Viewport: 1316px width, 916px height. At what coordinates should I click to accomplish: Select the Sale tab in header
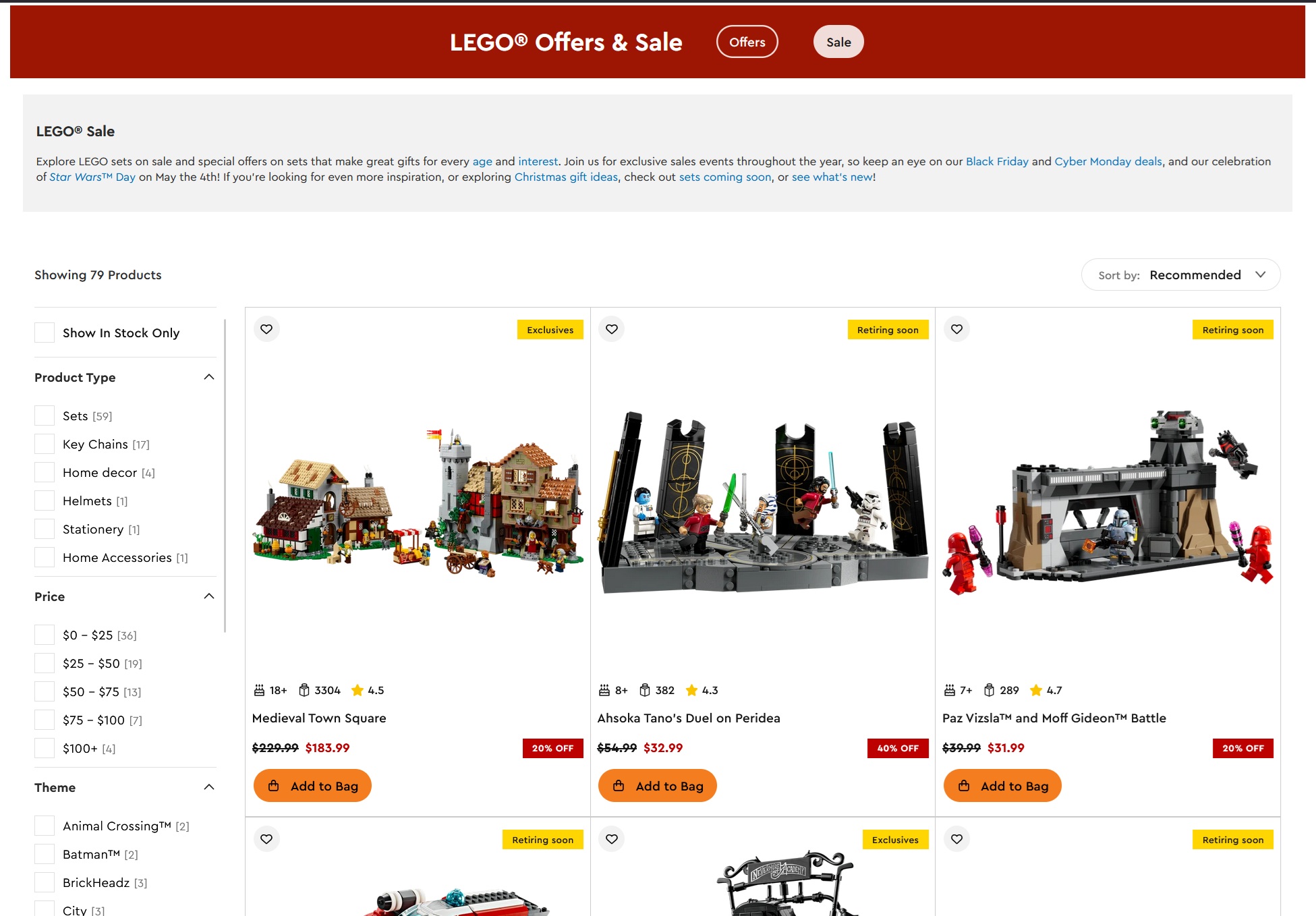838,42
